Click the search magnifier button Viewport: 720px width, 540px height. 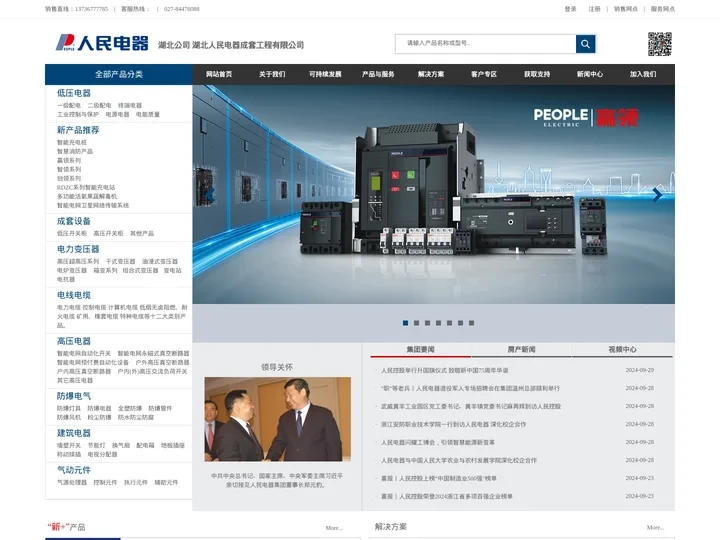point(585,44)
